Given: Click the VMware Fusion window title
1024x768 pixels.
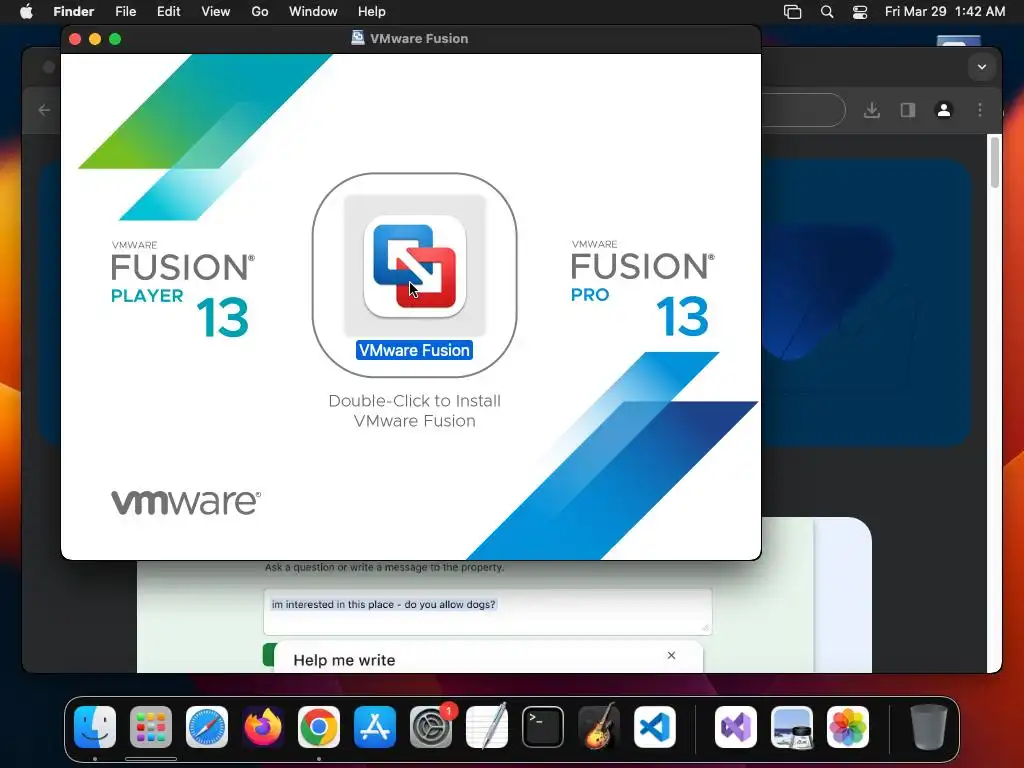Looking at the screenshot, I should 419,39.
